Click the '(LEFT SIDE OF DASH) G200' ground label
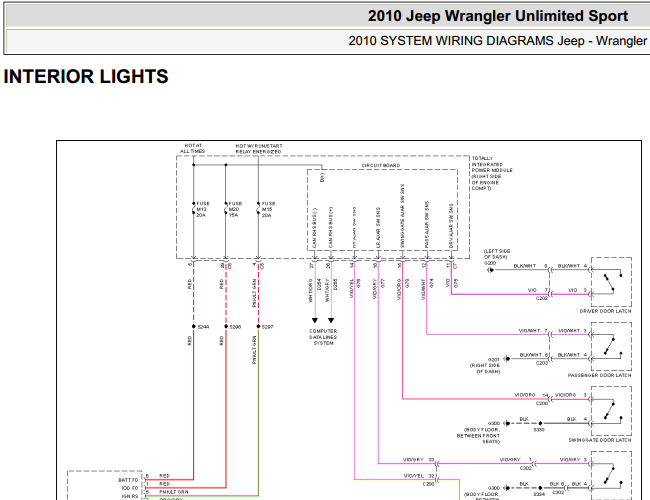Screen dimensions: 650x500 click(x=497, y=257)
